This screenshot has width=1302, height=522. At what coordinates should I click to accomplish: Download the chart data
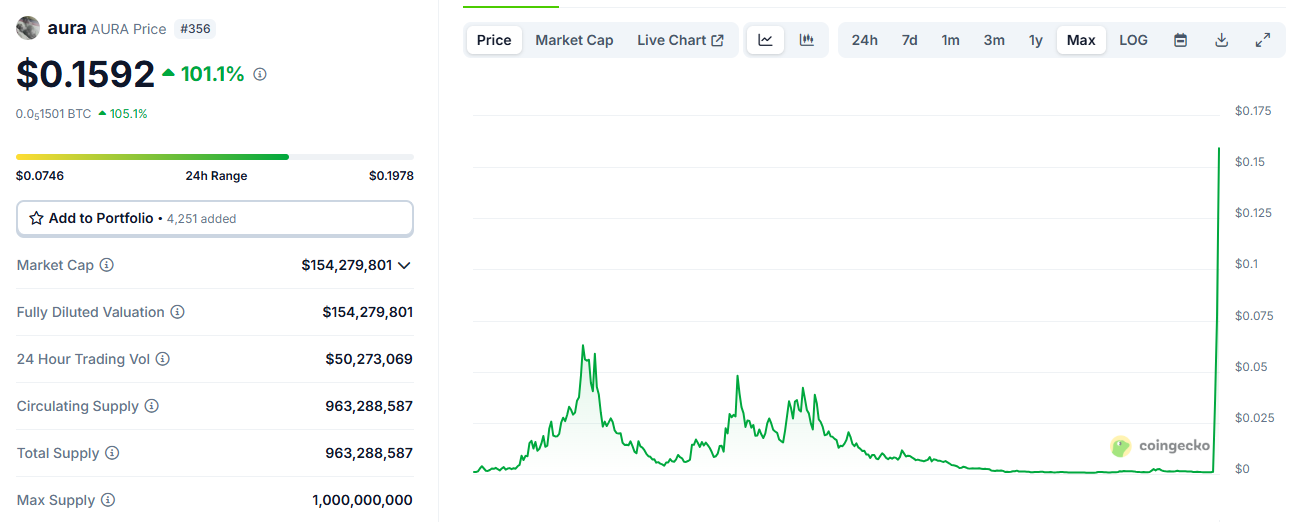1221,40
